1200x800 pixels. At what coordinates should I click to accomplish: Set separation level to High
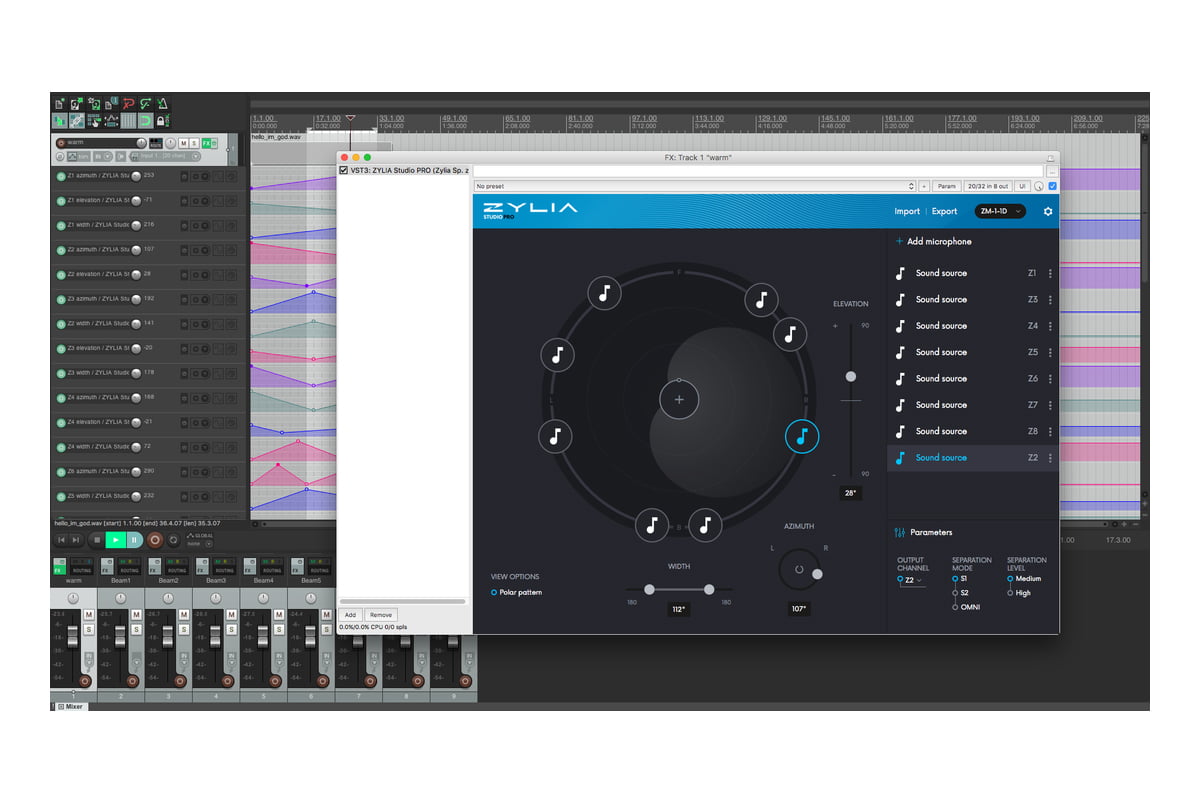[1010, 593]
